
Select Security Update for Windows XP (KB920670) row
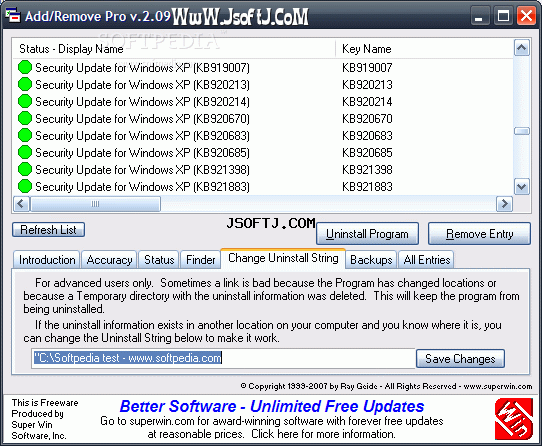click(x=263, y=118)
